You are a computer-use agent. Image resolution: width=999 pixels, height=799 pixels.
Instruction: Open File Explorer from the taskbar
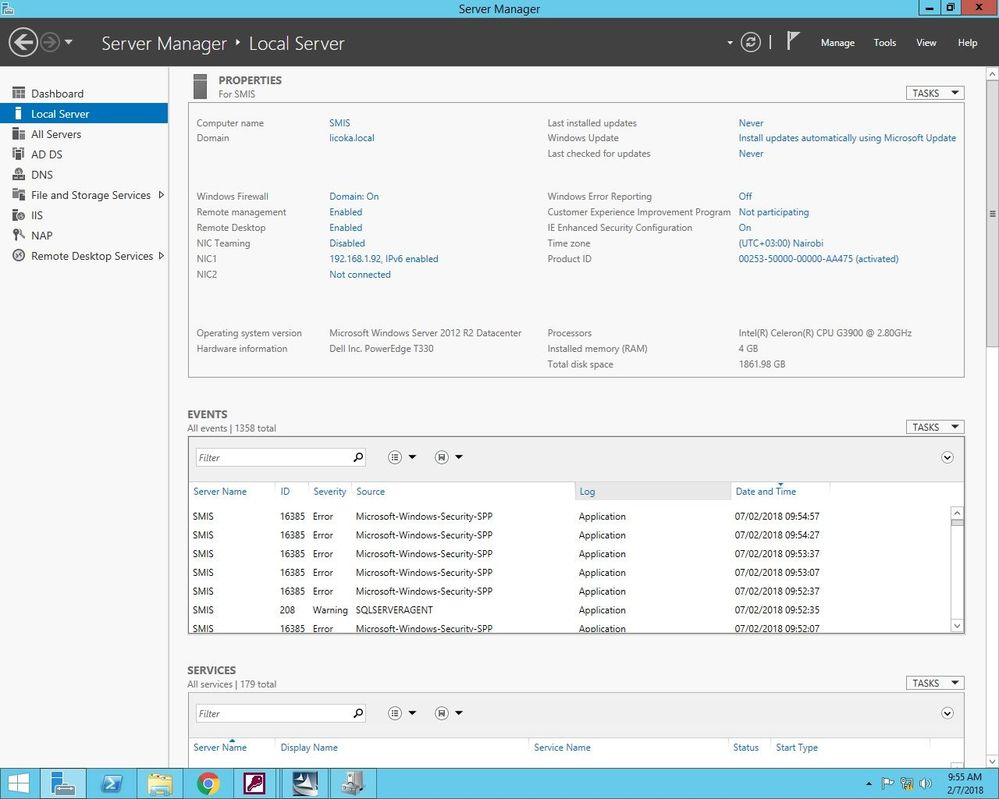160,784
